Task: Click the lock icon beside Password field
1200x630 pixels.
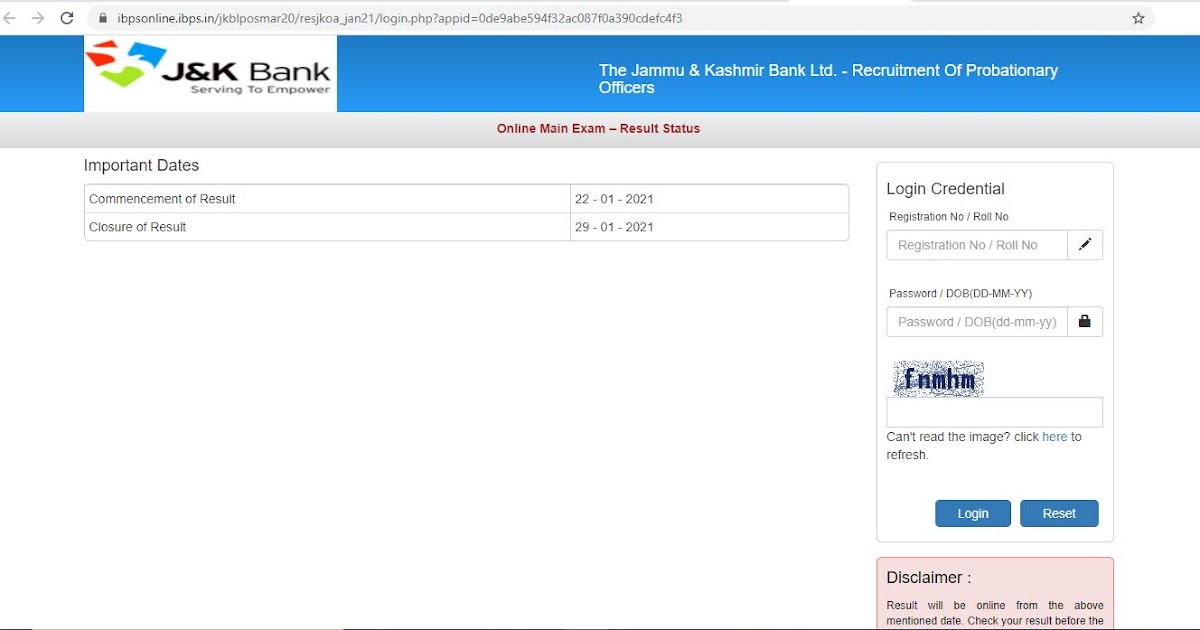Action: coord(1085,322)
